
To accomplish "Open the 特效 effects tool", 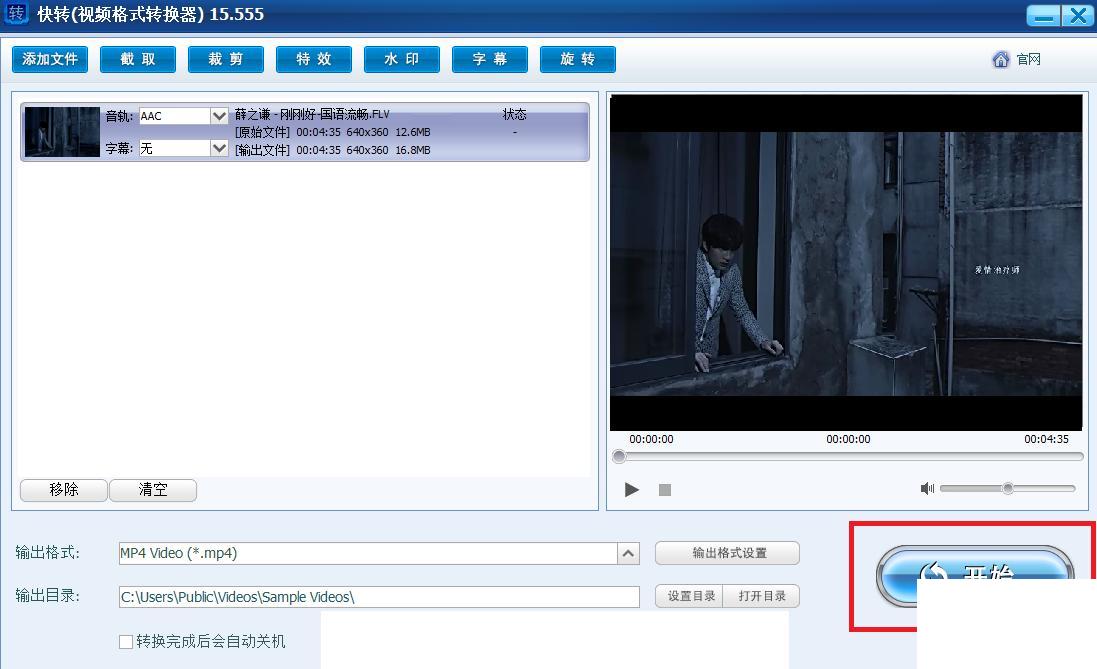I will [x=314, y=59].
